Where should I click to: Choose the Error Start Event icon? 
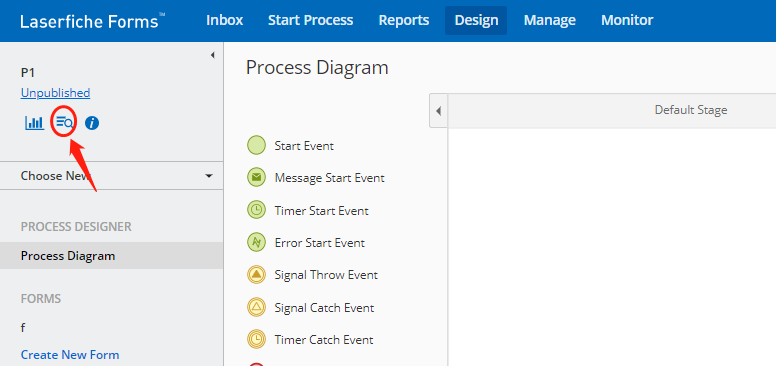coord(256,242)
